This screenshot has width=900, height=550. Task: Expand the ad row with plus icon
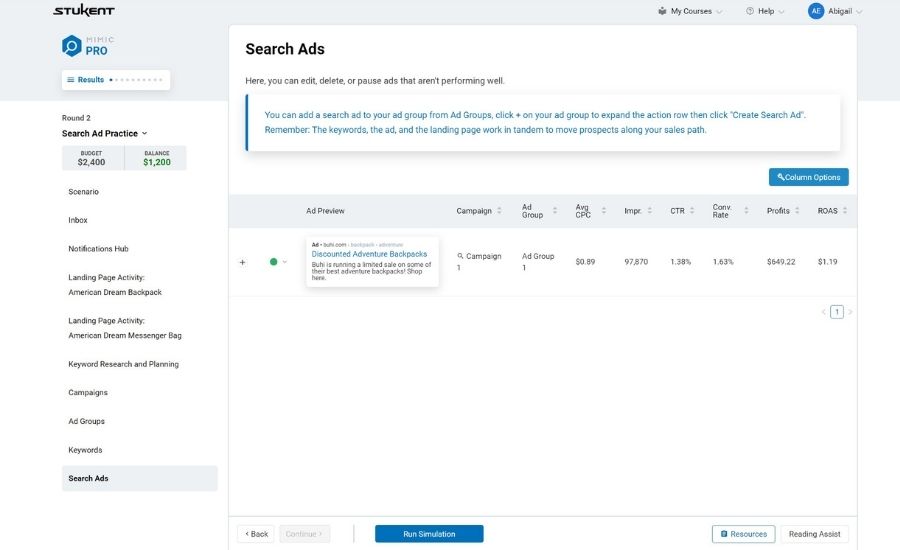click(242, 262)
